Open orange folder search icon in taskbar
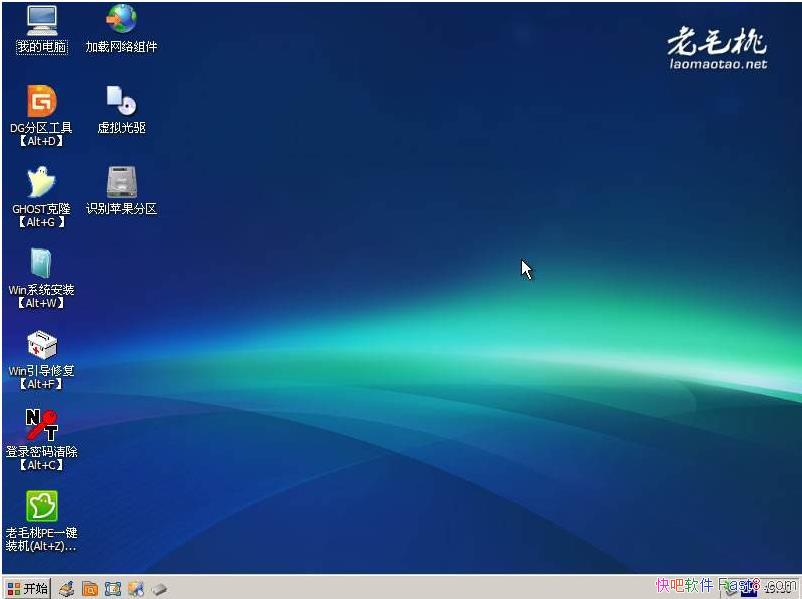Image resolution: width=802 pixels, height=599 pixels. (90, 588)
